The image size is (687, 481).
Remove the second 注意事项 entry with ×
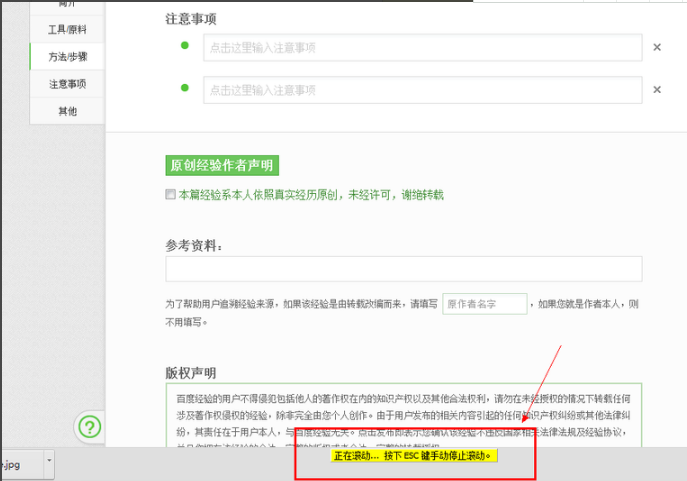click(657, 90)
